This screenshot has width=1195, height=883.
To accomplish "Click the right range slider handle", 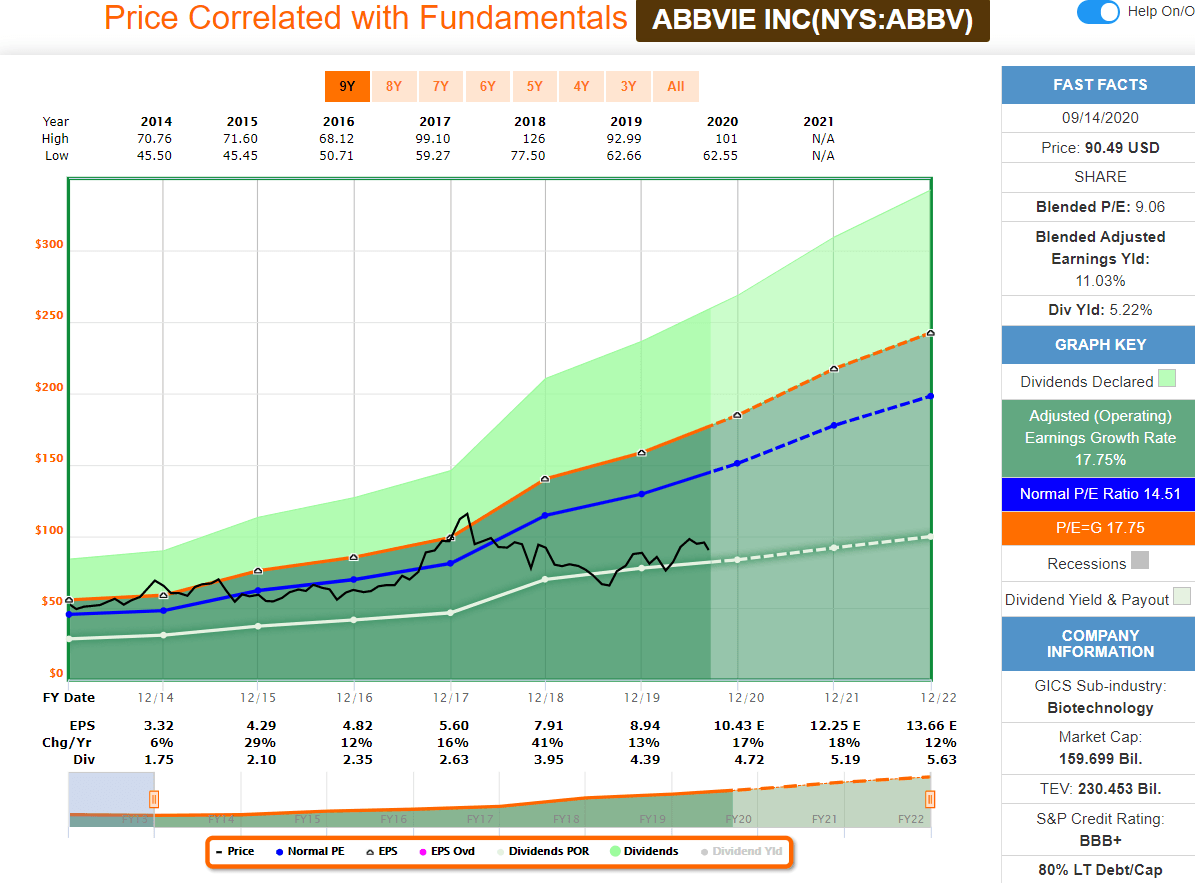I will tap(930, 799).
